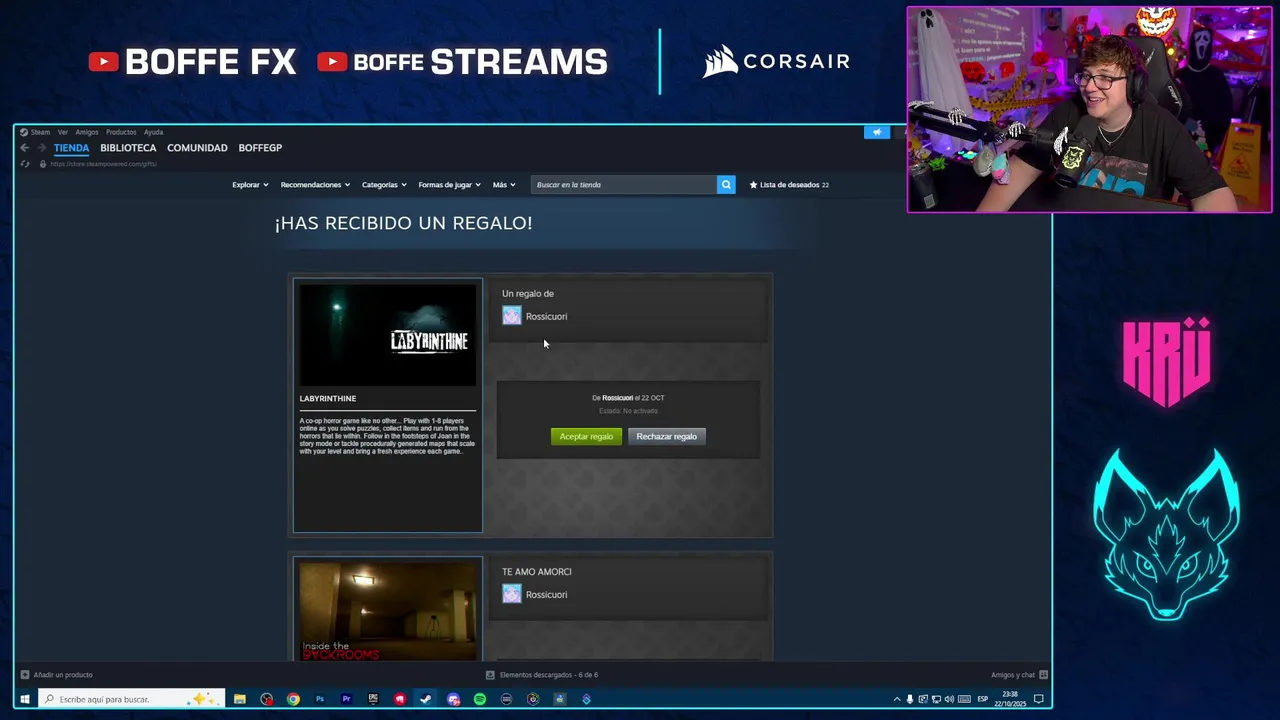Open Inside the Backrooms cover thumbnail
Viewport: 1280px width, 720px height.
388,611
